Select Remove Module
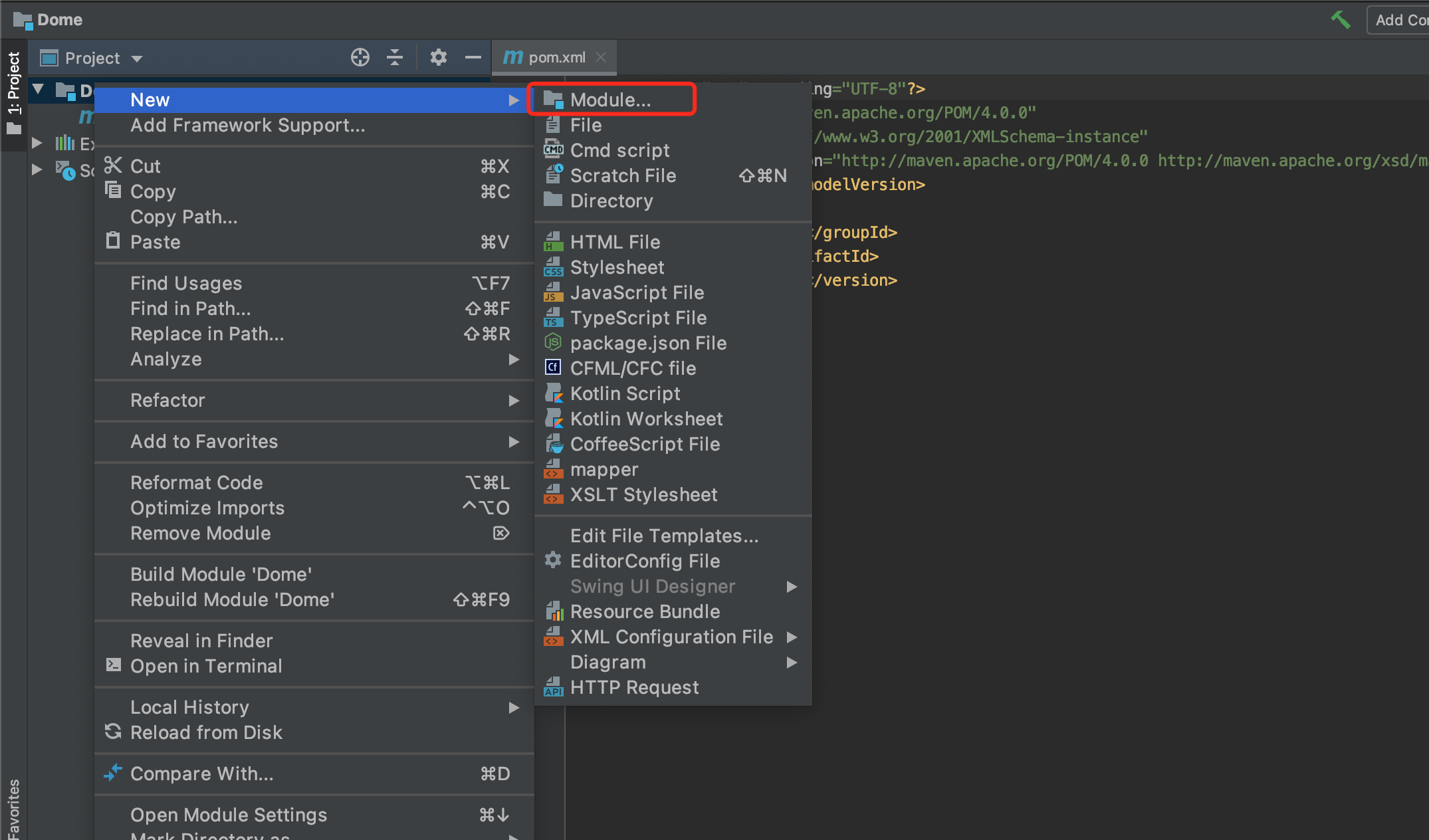The height and width of the screenshot is (840, 1429). click(x=314, y=533)
